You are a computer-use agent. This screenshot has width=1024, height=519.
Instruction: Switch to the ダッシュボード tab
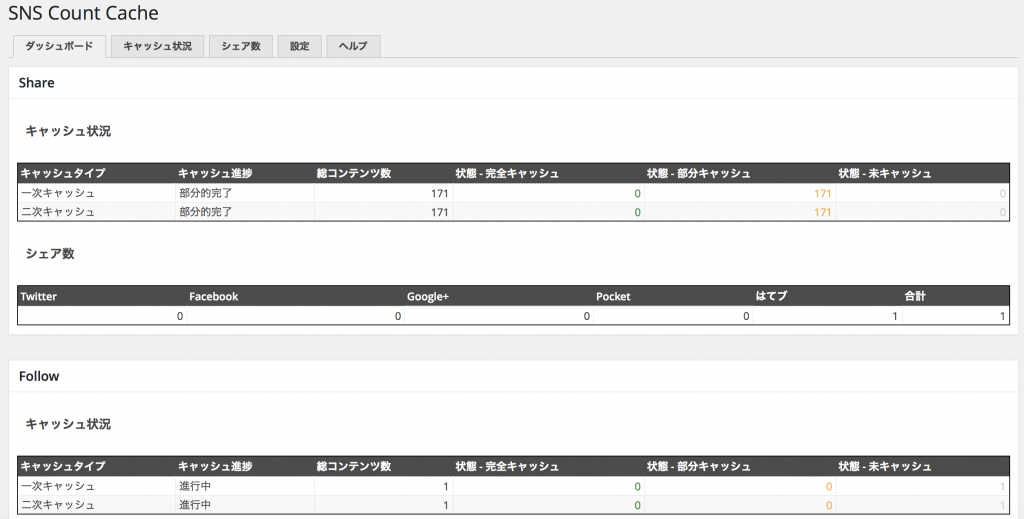(58, 46)
